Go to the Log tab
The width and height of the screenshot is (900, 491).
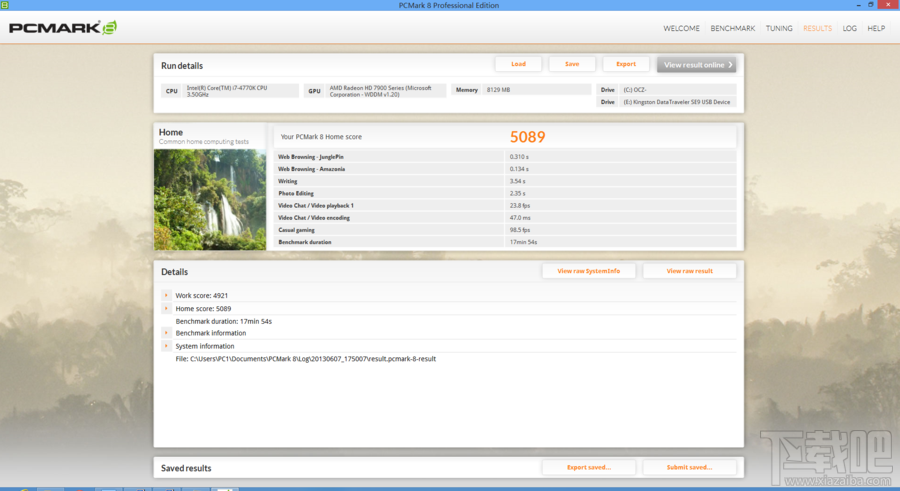tap(849, 28)
